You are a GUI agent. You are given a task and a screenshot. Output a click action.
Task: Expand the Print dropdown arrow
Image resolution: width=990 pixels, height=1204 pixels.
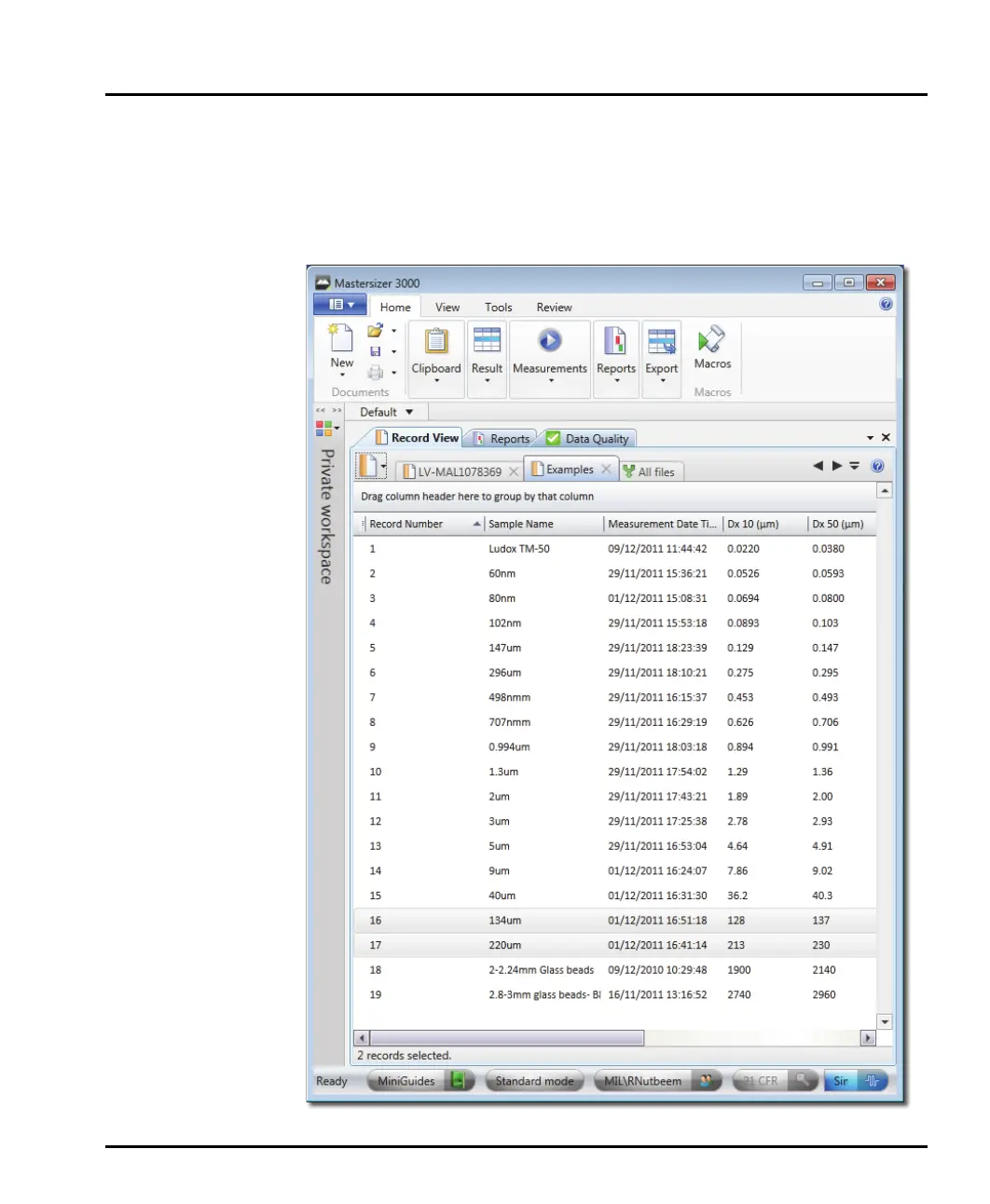[x=393, y=373]
